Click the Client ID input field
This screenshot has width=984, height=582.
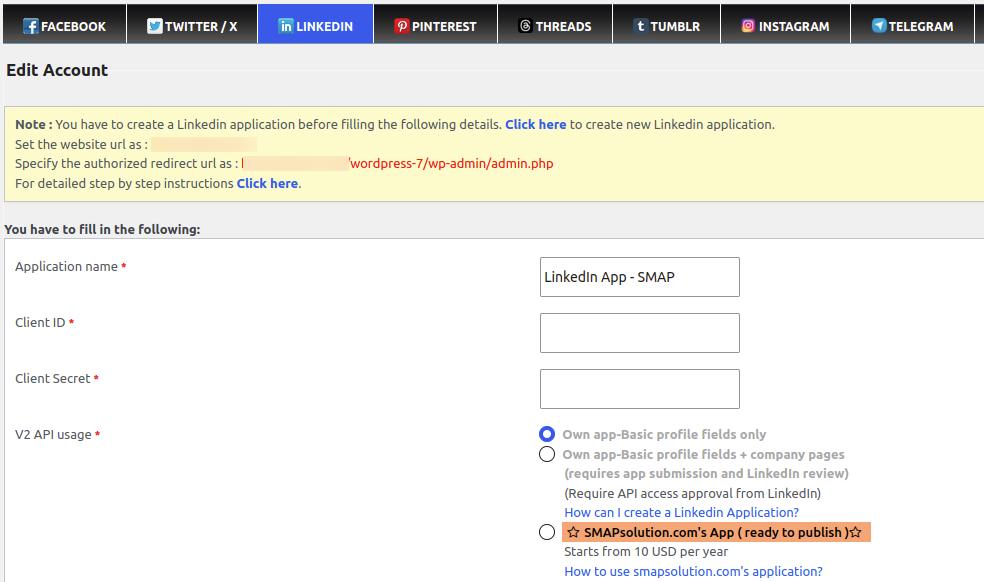click(x=639, y=333)
